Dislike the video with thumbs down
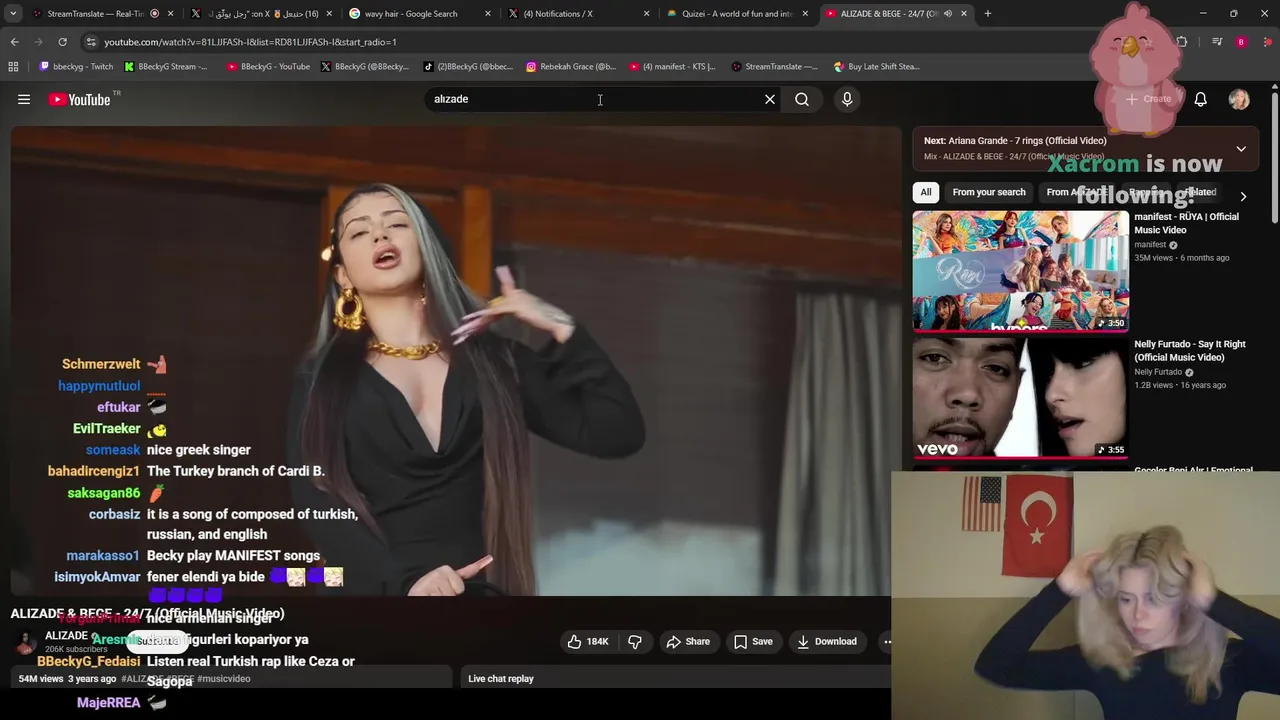This screenshot has height=720, width=1280. (x=634, y=641)
